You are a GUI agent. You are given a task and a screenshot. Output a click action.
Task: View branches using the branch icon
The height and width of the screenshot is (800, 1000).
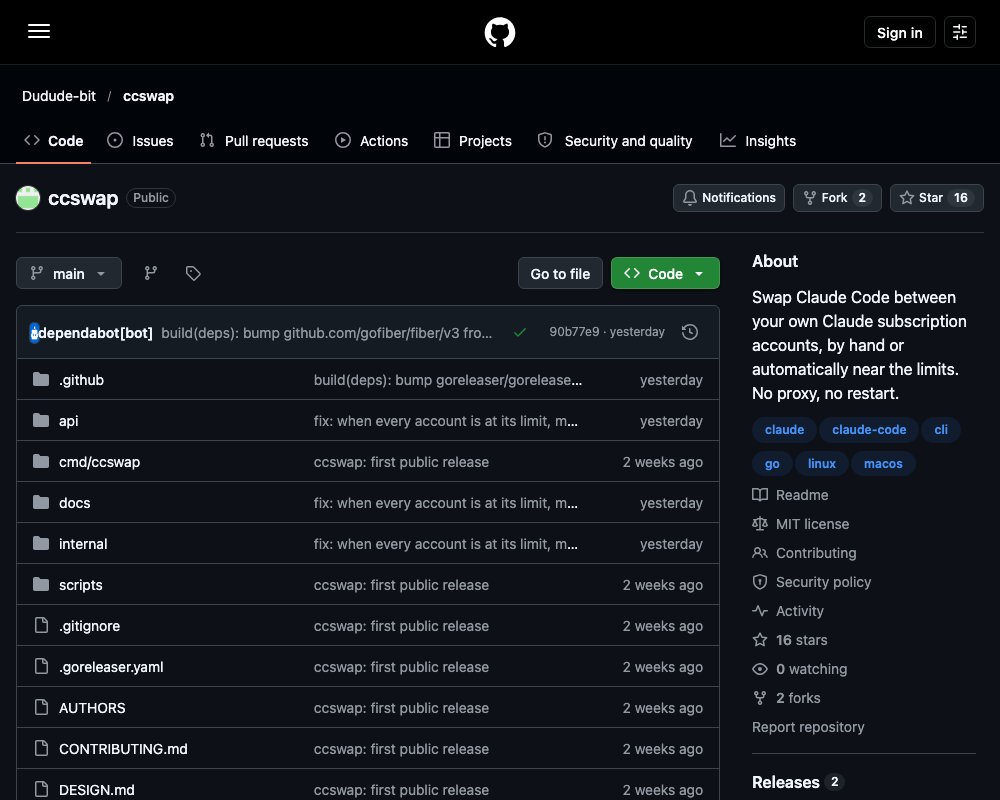tap(151, 273)
